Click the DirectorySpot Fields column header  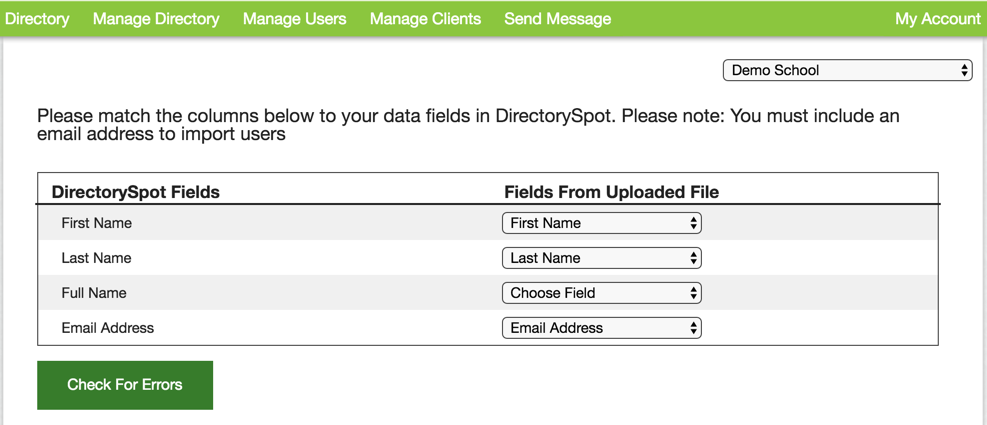[135, 192]
